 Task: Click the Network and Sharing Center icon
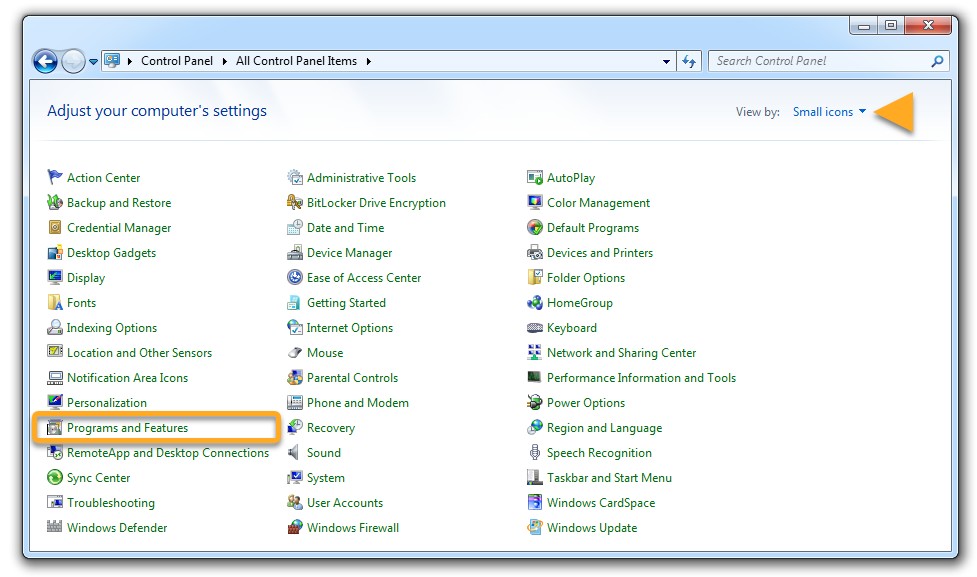pos(535,353)
